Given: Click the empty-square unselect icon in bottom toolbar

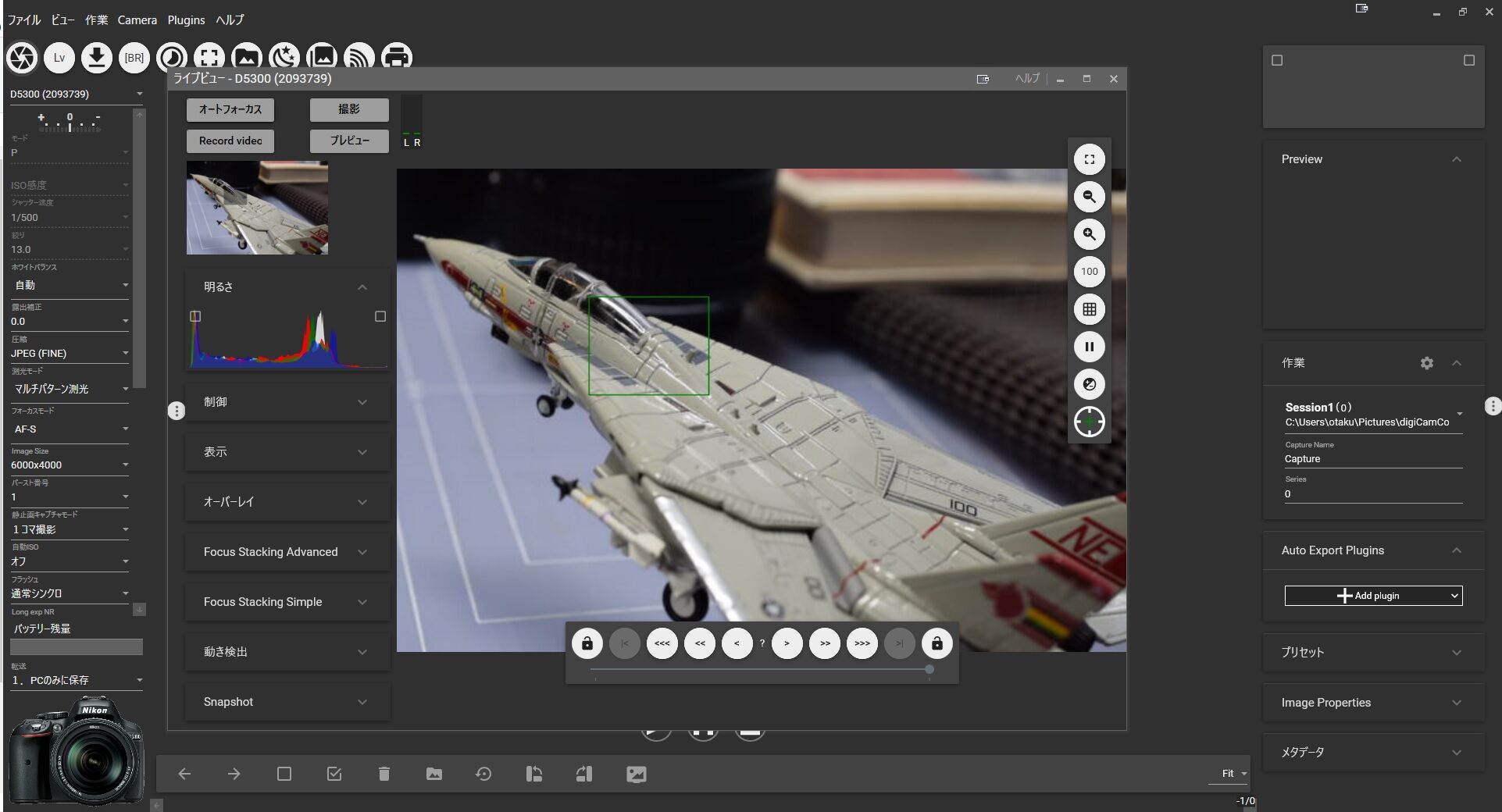Looking at the screenshot, I should tap(284, 774).
